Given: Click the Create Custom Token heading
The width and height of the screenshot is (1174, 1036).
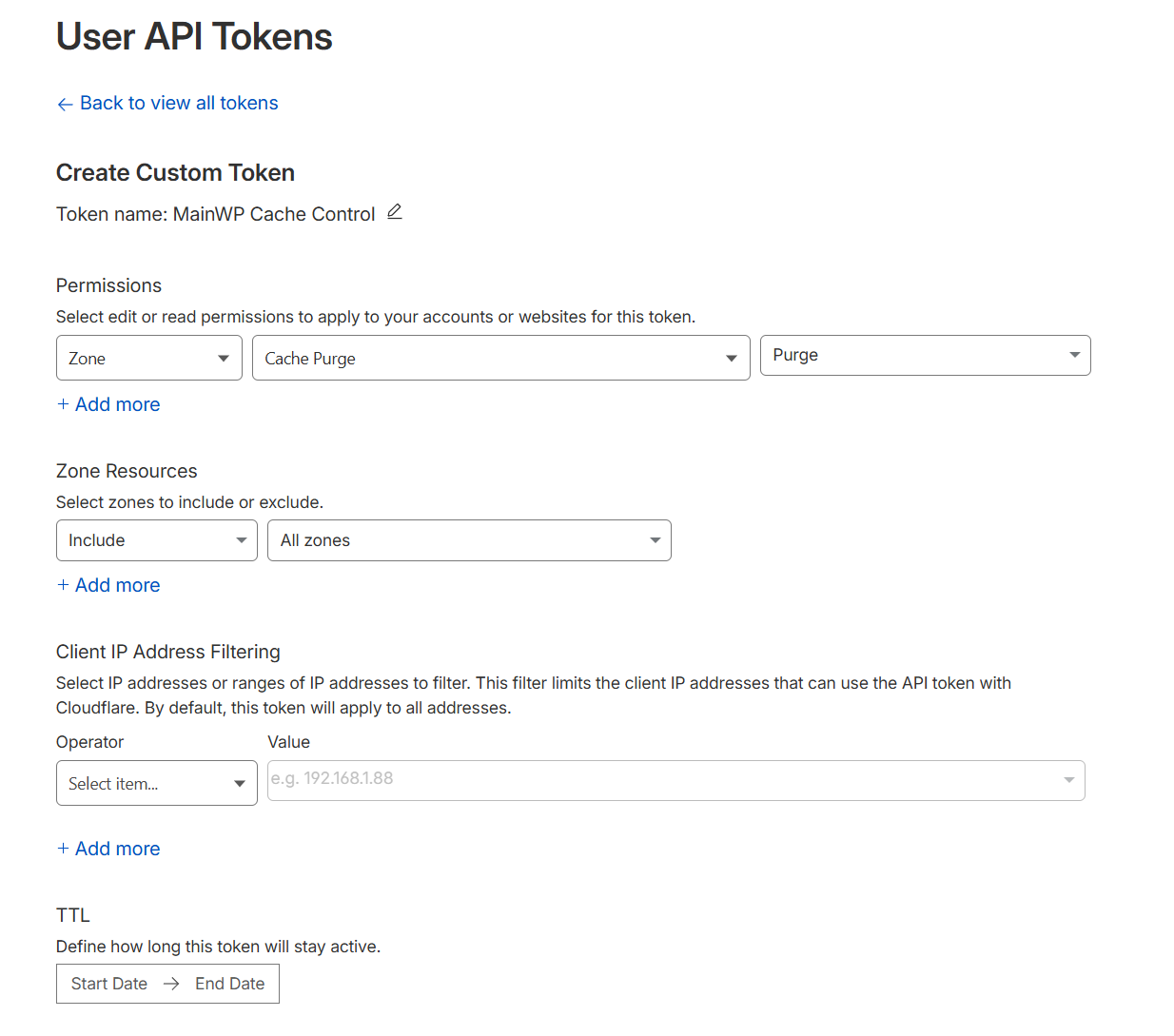Looking at the screenshot, I should (x=175, y=172).
